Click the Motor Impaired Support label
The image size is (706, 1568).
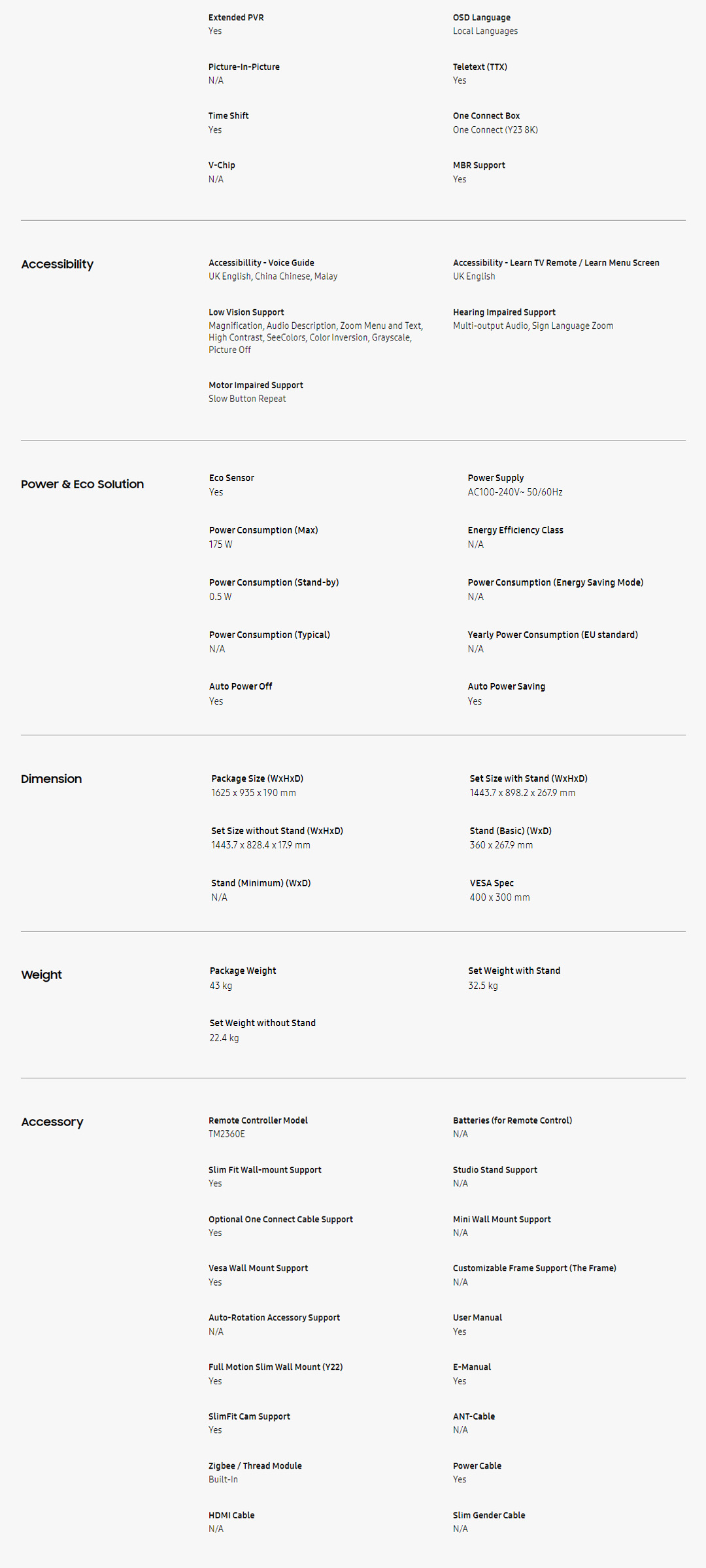pos(256,385)
